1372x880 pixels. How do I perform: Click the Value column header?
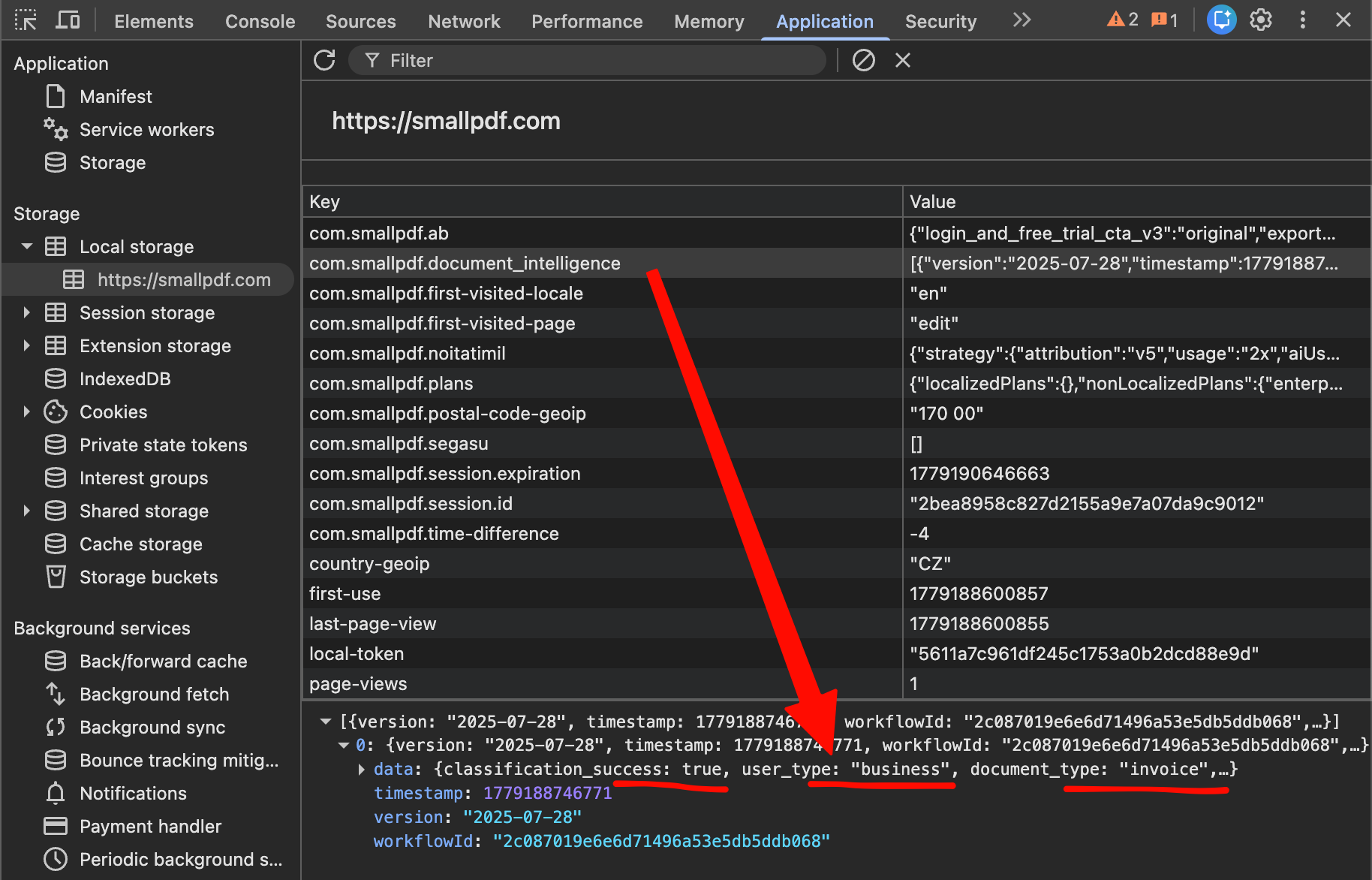click(x=1136, y=201)
